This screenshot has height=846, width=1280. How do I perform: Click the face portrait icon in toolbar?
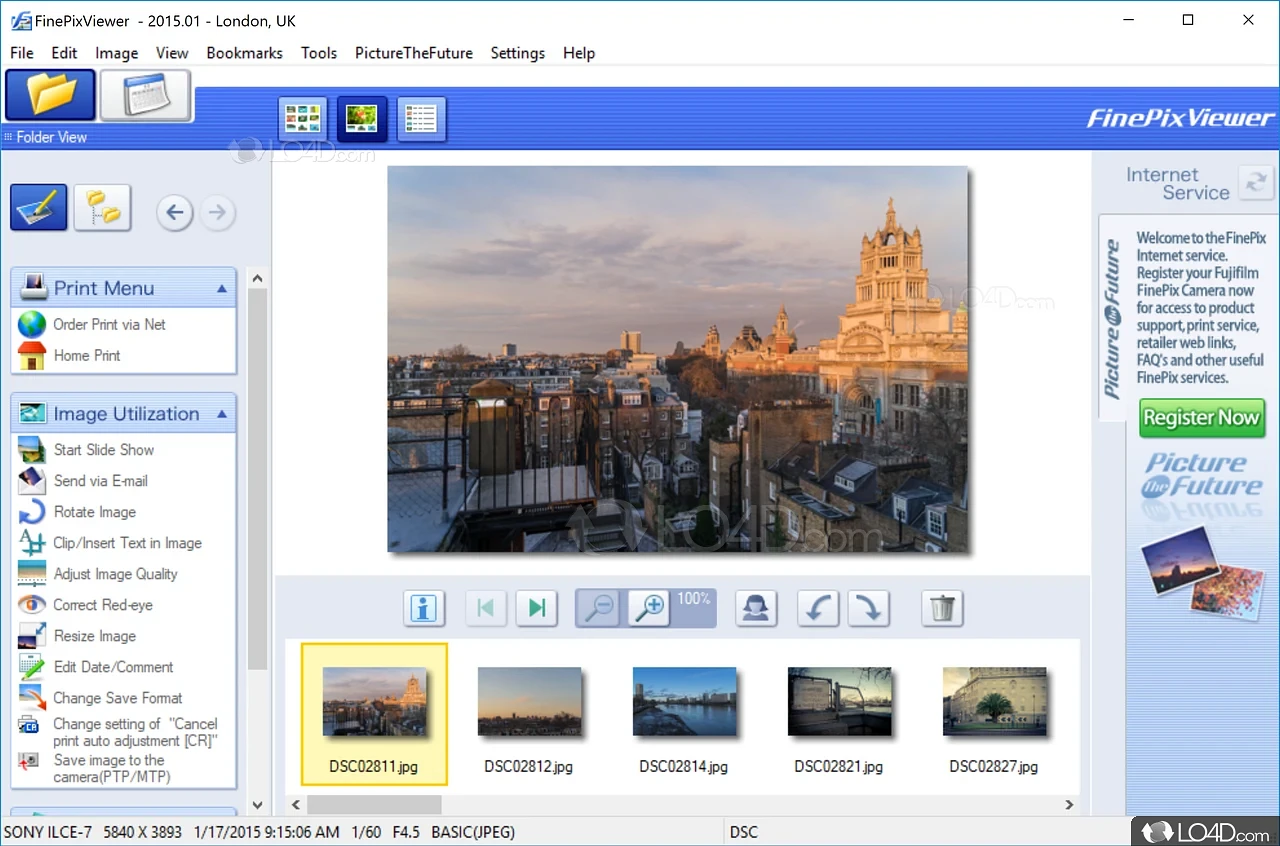[756, 608]
